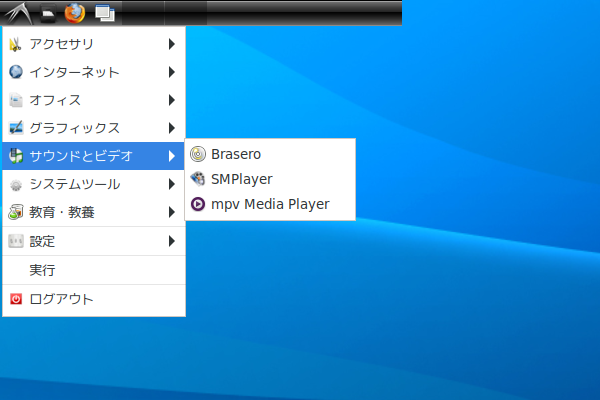Open the システムツール menu category
Viewport: 600px width, 400px height.
[94, 184]
